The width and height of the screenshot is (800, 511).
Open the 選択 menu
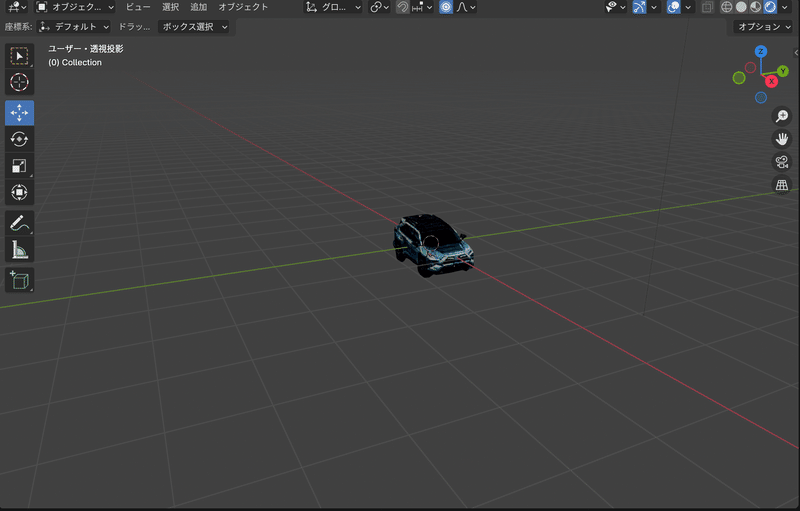pos(170,7)
